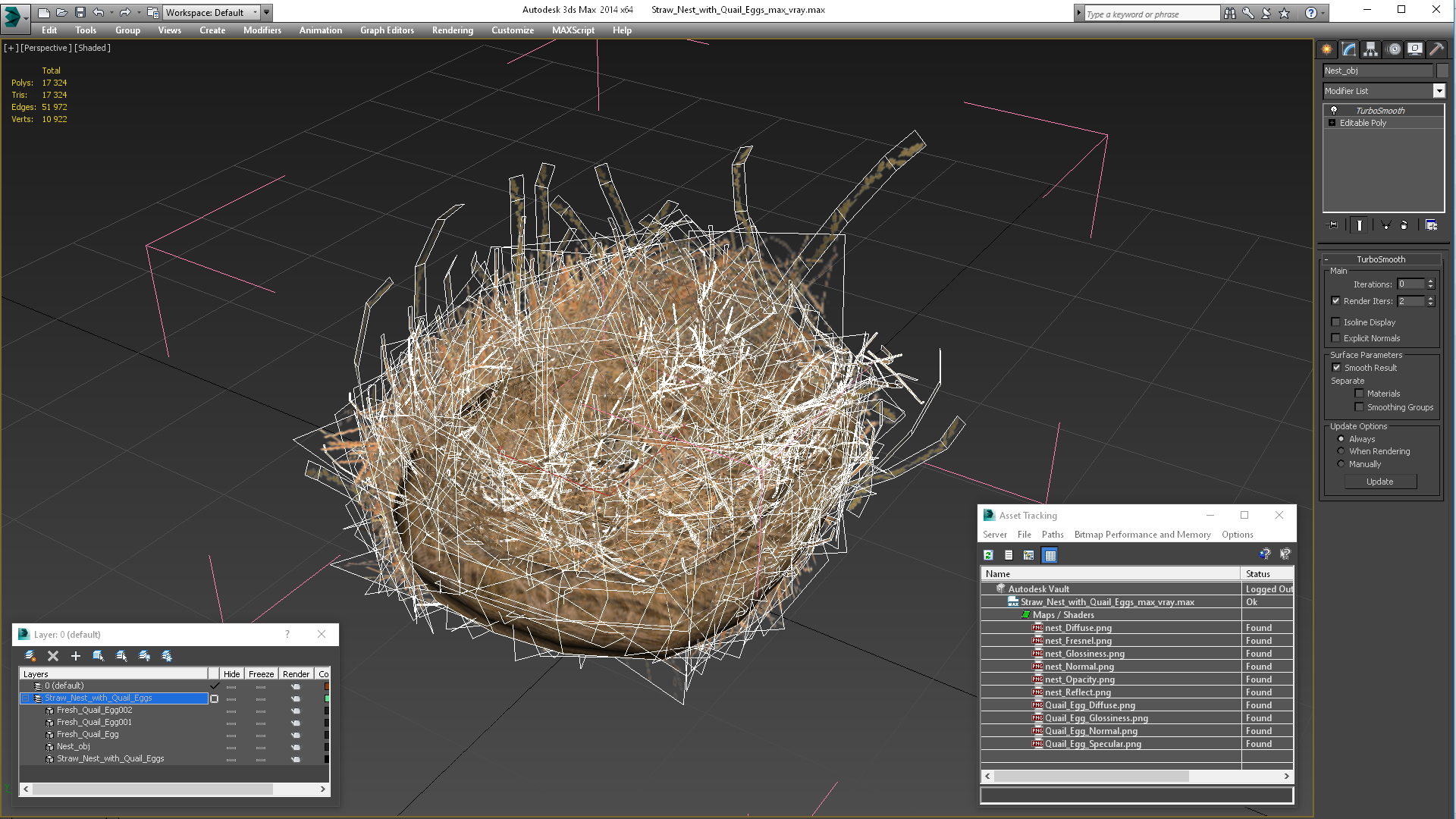The width and height of the screenshot is (1456, 819).
Task: Open Paths menu in Asset Tracking
Action: (1052, 535)
